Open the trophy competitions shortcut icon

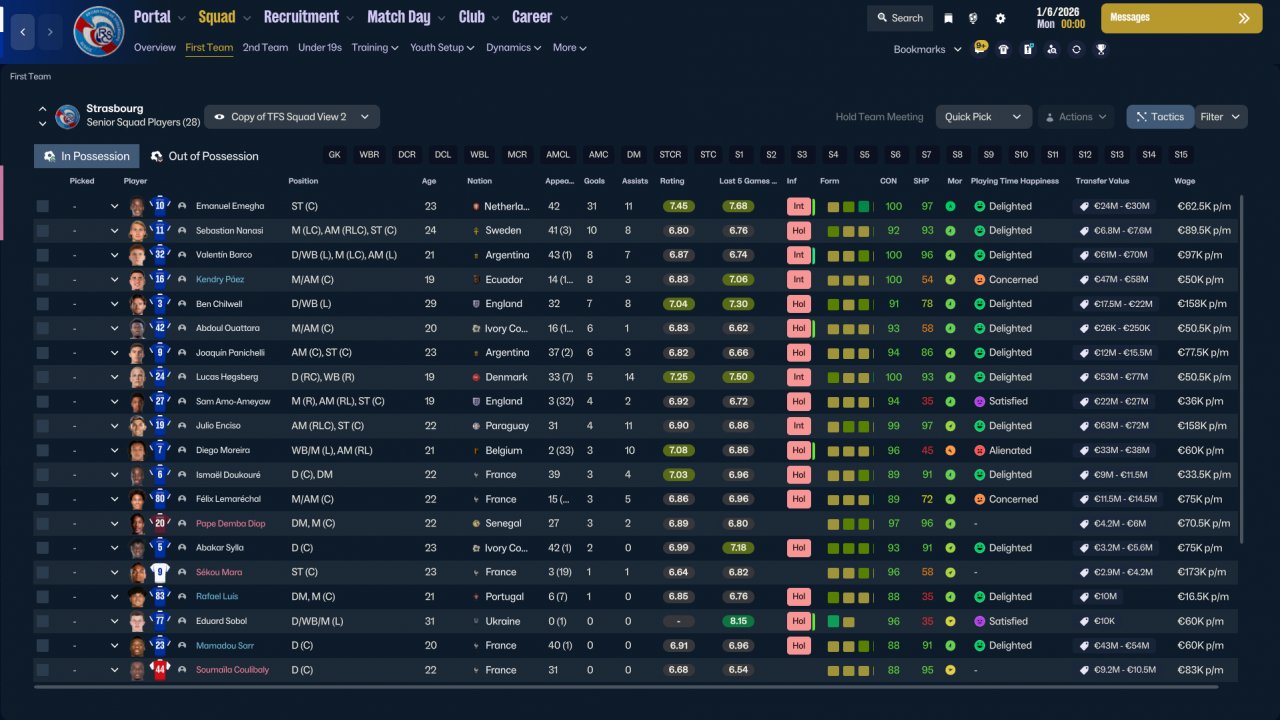[1100, 49]
